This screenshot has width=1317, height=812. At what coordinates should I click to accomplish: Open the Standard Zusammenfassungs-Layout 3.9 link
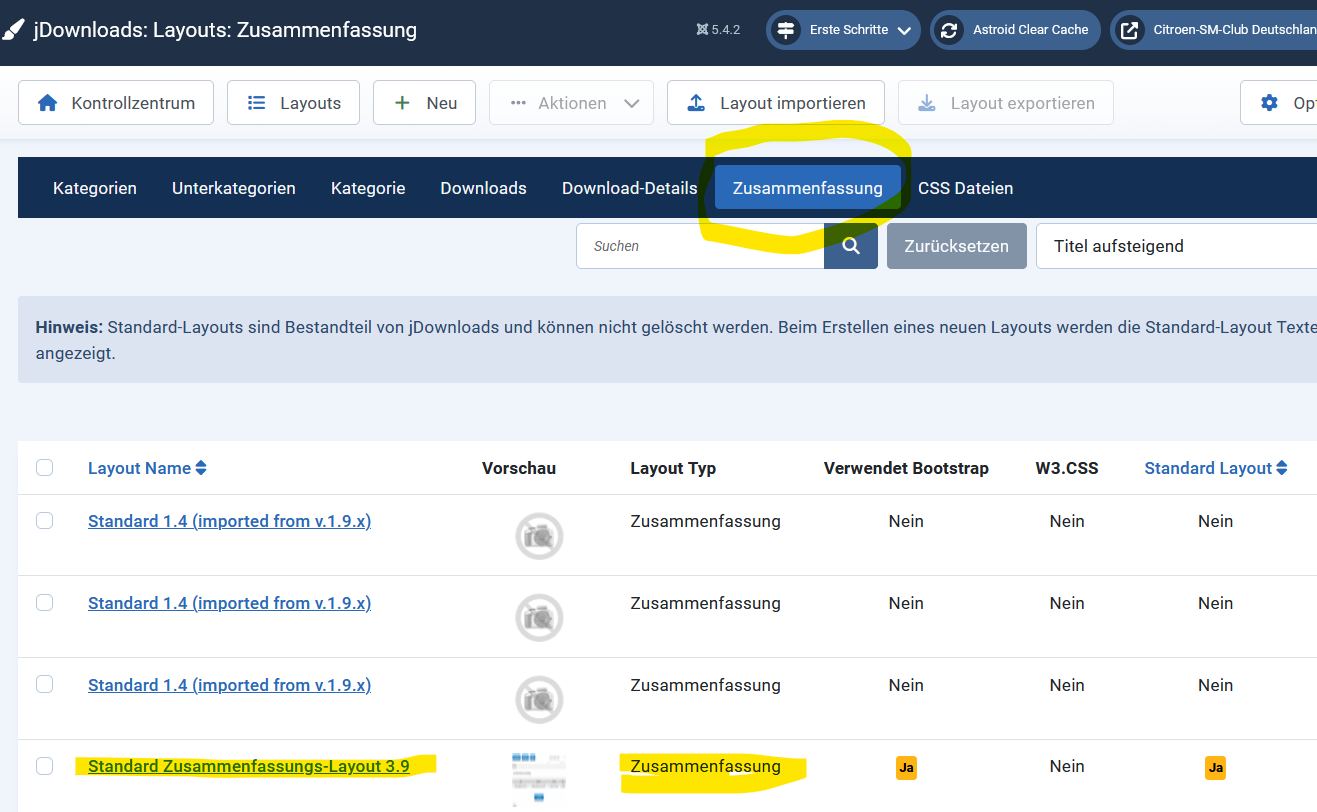click(x=248, y=766)
